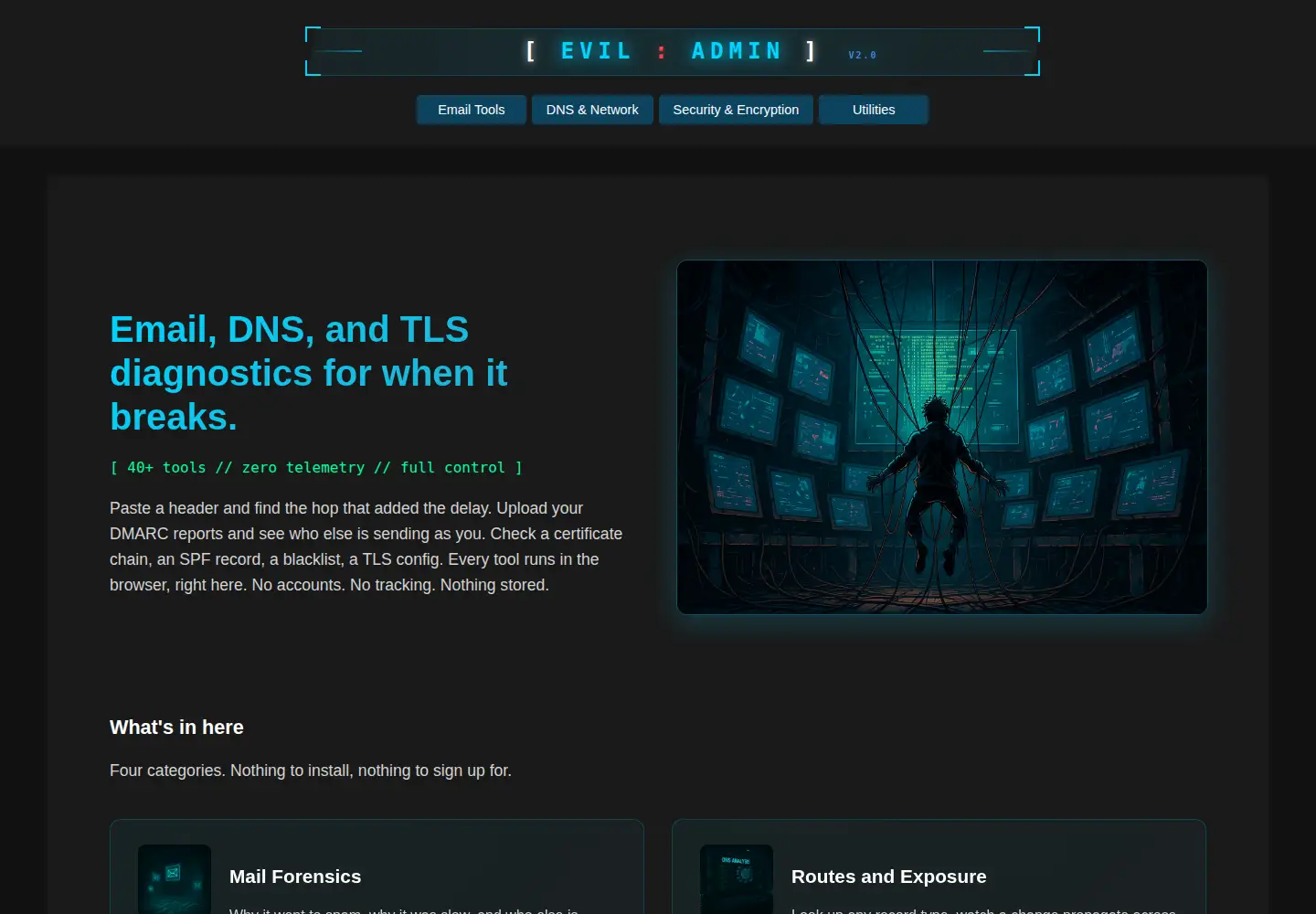The height and width of the screenshot is (914, 1316).
Task: Open the Email Tools menu
Action: tap(471, 110)
